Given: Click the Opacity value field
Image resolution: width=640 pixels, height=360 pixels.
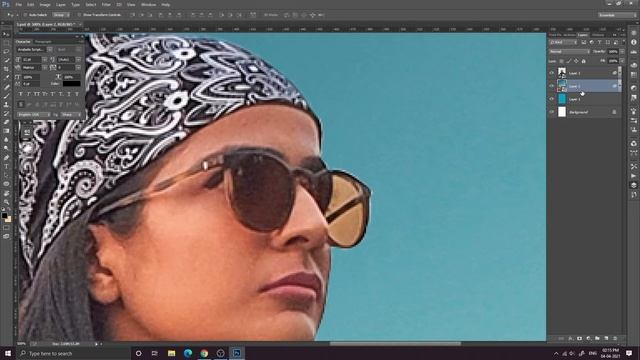Looking at the screenshot, I should 613,52.
